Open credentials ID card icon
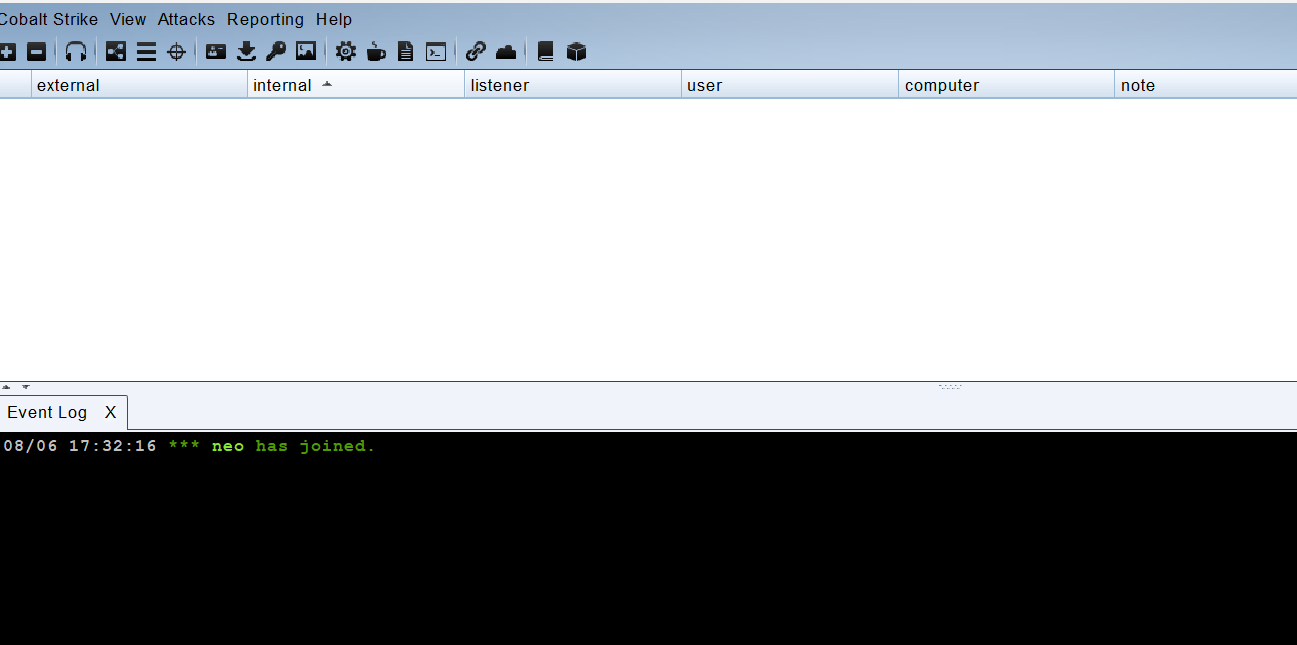Viewport: 1297px width, 645px height. pos(216,52)
